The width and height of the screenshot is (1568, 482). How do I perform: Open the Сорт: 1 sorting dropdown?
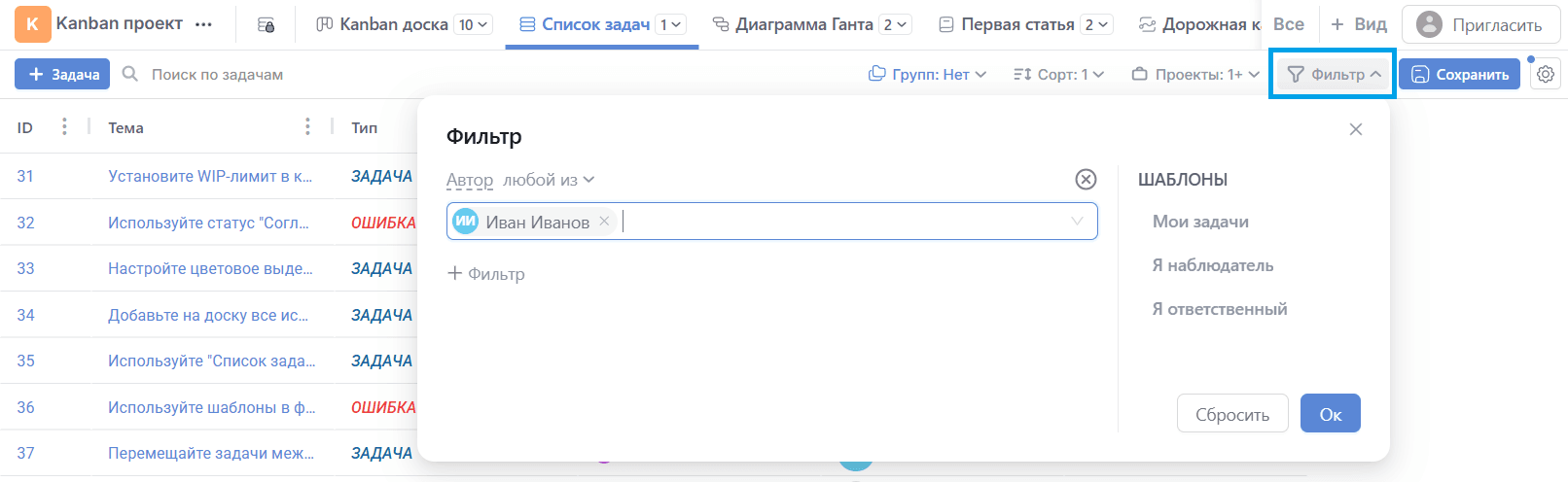click(x=1058, y=74)
